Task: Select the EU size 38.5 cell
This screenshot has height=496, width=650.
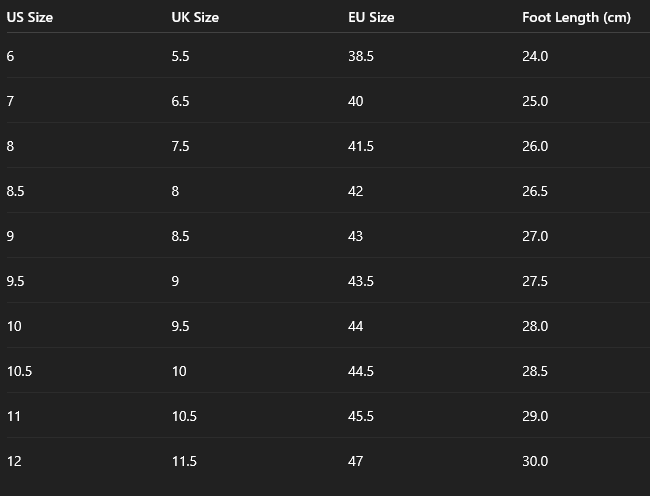Action: click(361, 56)
